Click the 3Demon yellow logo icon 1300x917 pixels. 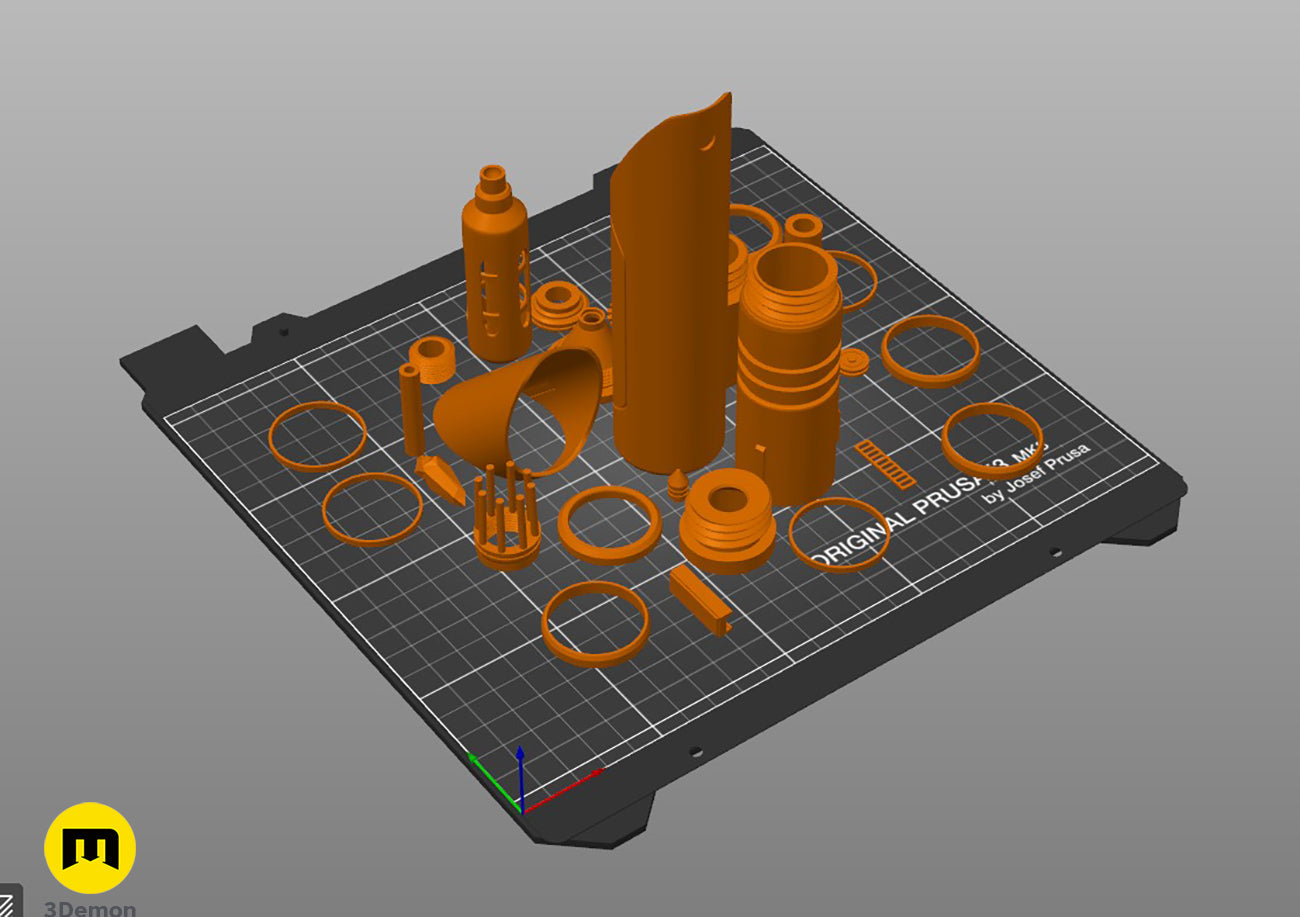tap(90, 848)
